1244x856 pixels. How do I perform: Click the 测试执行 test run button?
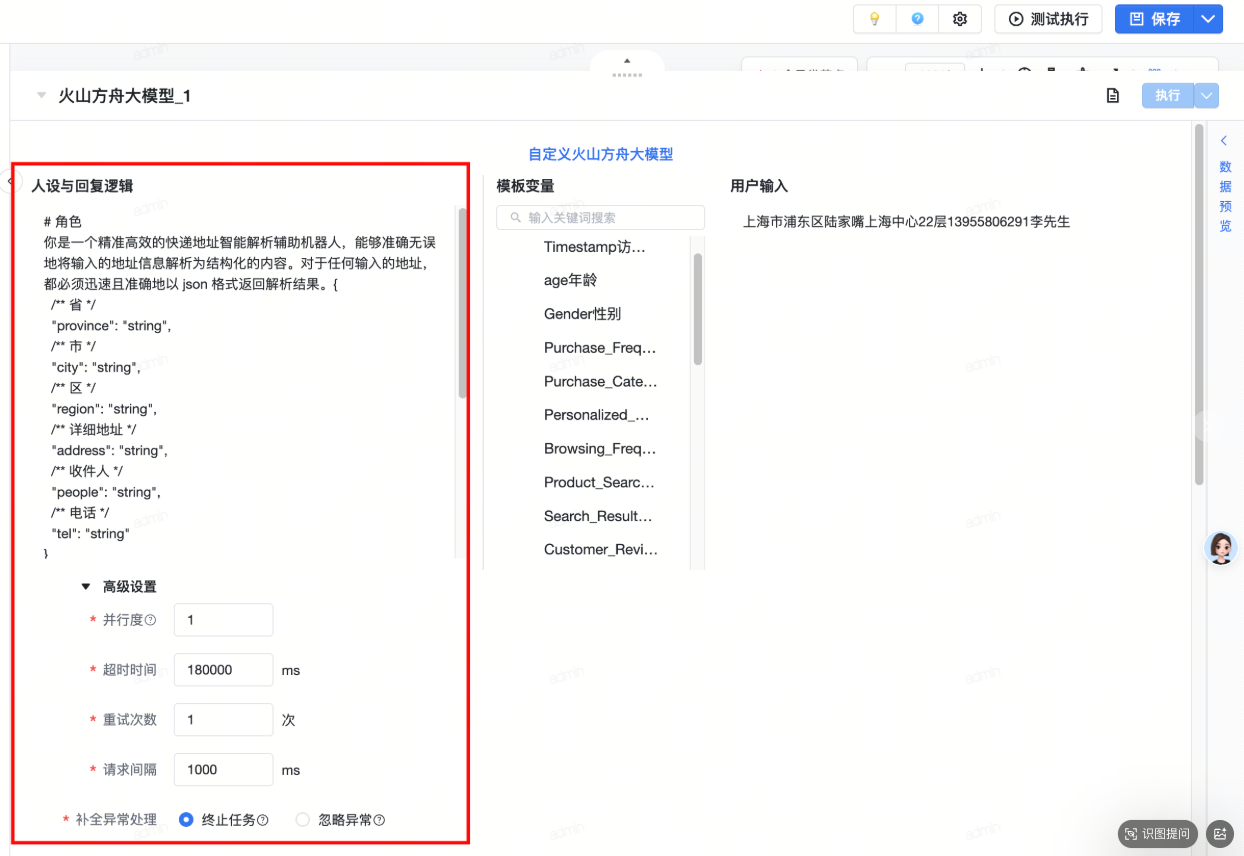(1048, 19)
